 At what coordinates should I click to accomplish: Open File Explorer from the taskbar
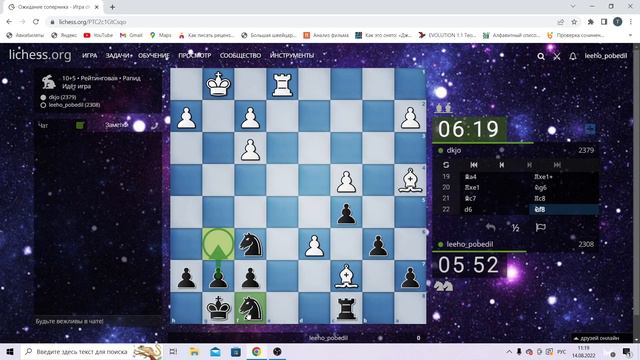(x=194, y=351)
